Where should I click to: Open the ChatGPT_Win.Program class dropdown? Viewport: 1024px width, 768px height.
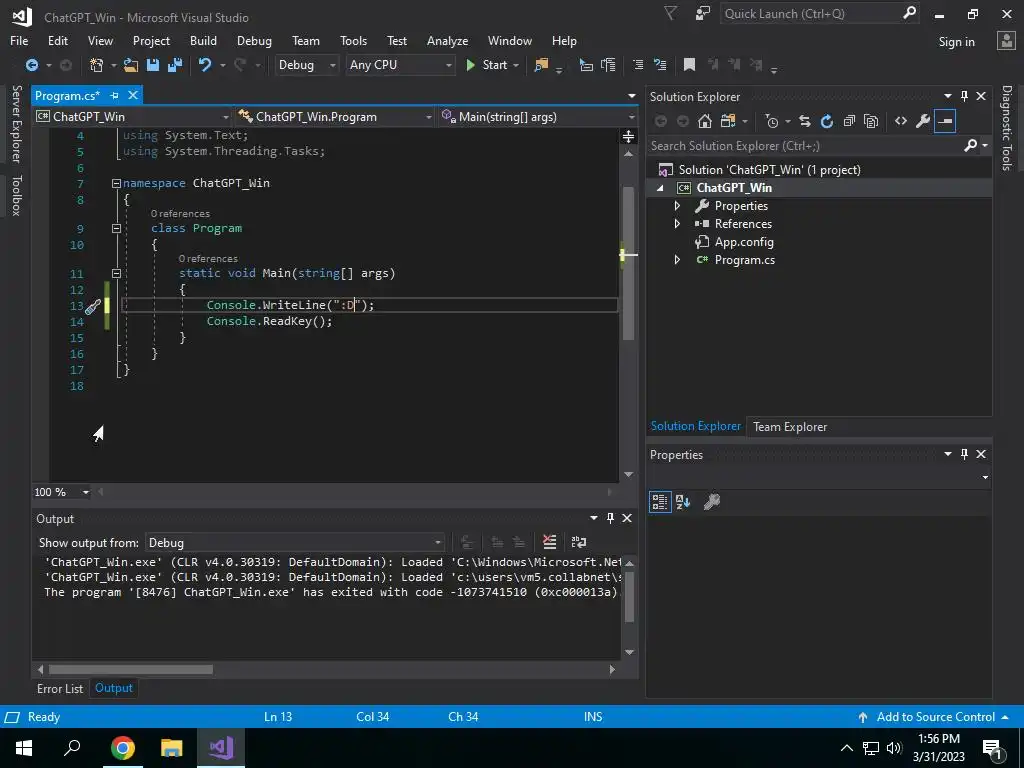click(335, 117)
